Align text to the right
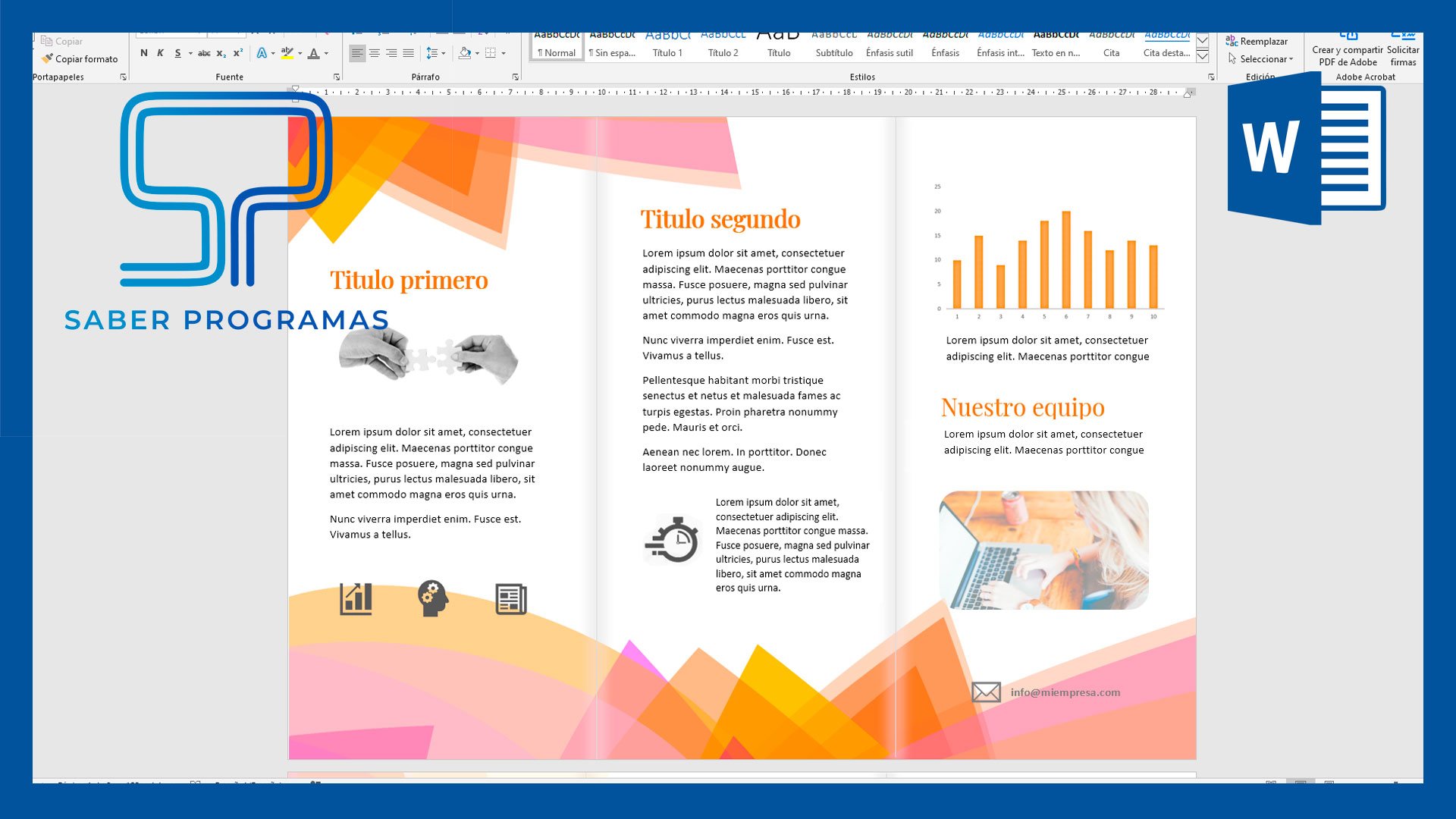This screenshot has width=1456, height=819. click(x=391, y=53)
